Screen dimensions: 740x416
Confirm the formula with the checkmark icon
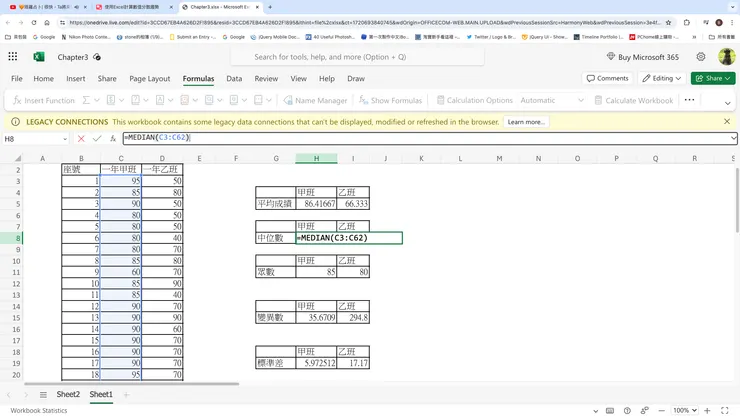click(x=97, y=138)
